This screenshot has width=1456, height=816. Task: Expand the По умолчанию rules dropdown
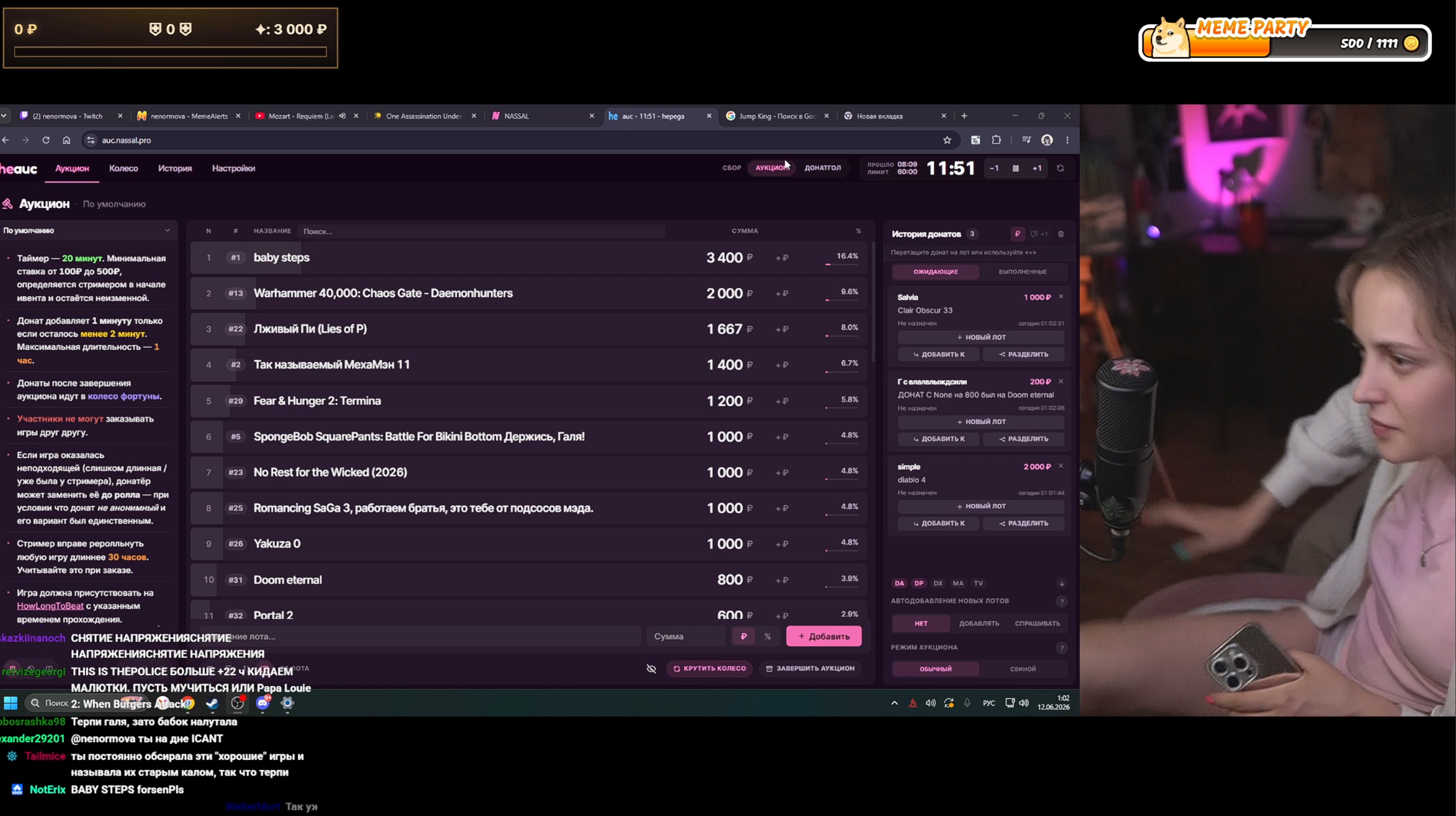(x=87, y=231)
